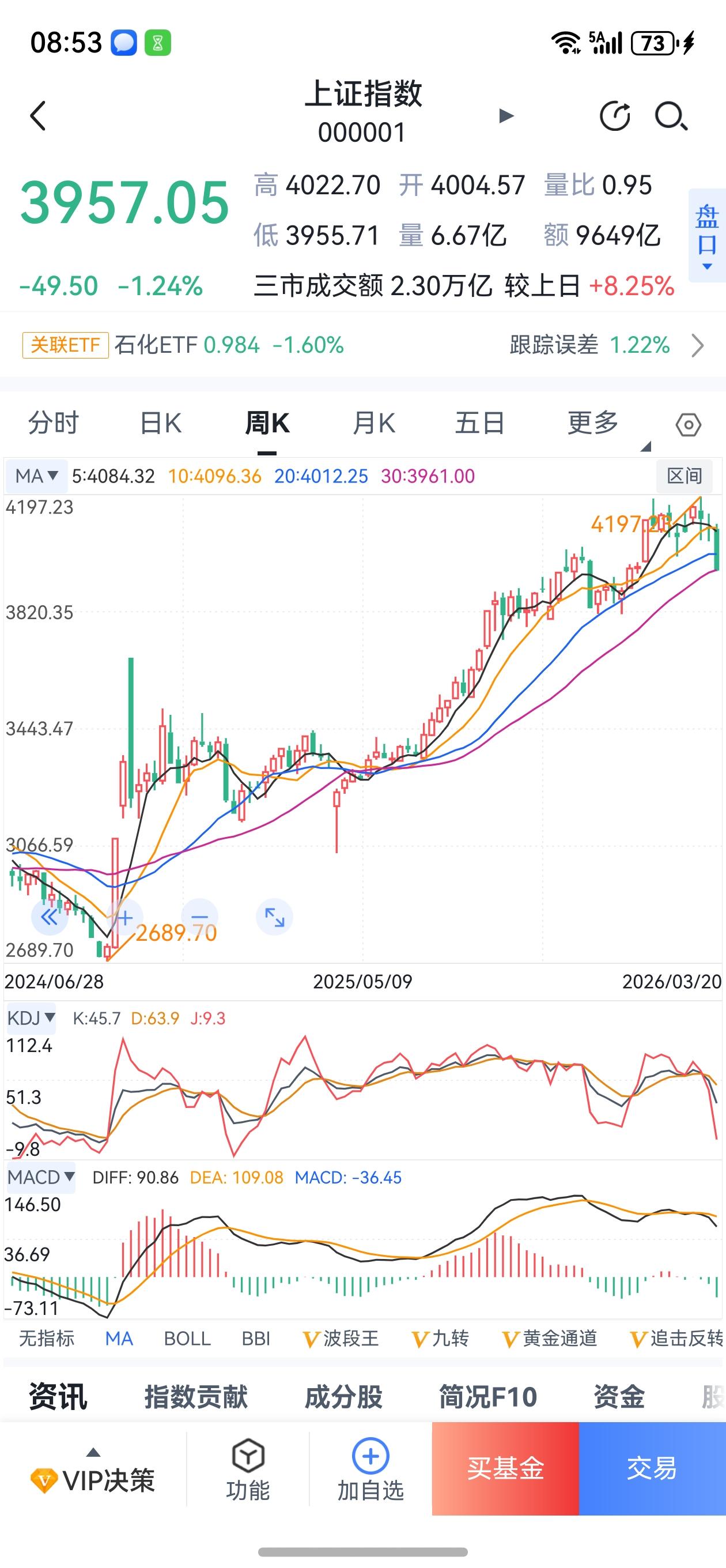Expand the chart to fullscreen
Screen dimensions: 726x1568
pyautogui.click(x=273, y=918)
